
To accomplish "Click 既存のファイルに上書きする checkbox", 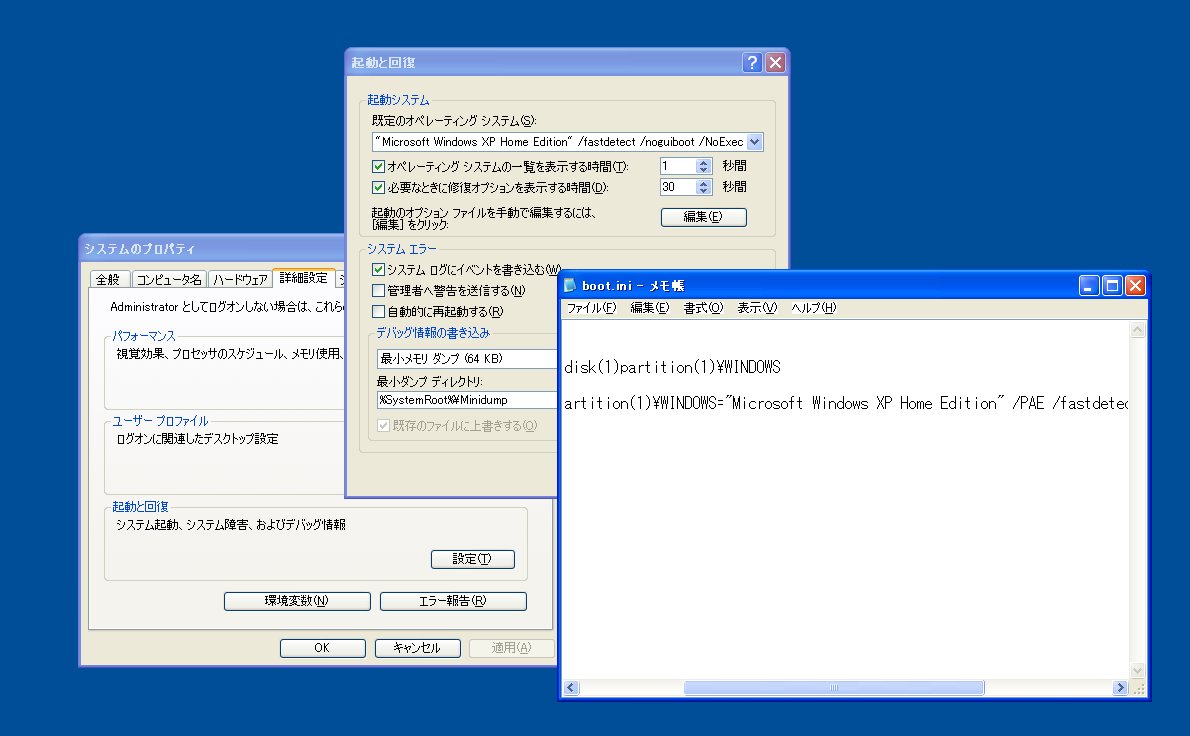I will point(383,426).
